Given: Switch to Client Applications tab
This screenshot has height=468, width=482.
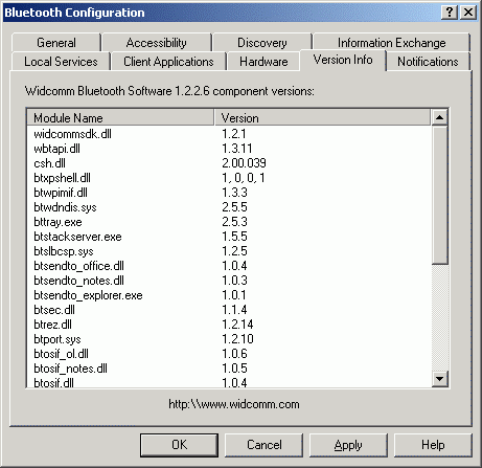Looking at the screenshot, I should point(169,61).
